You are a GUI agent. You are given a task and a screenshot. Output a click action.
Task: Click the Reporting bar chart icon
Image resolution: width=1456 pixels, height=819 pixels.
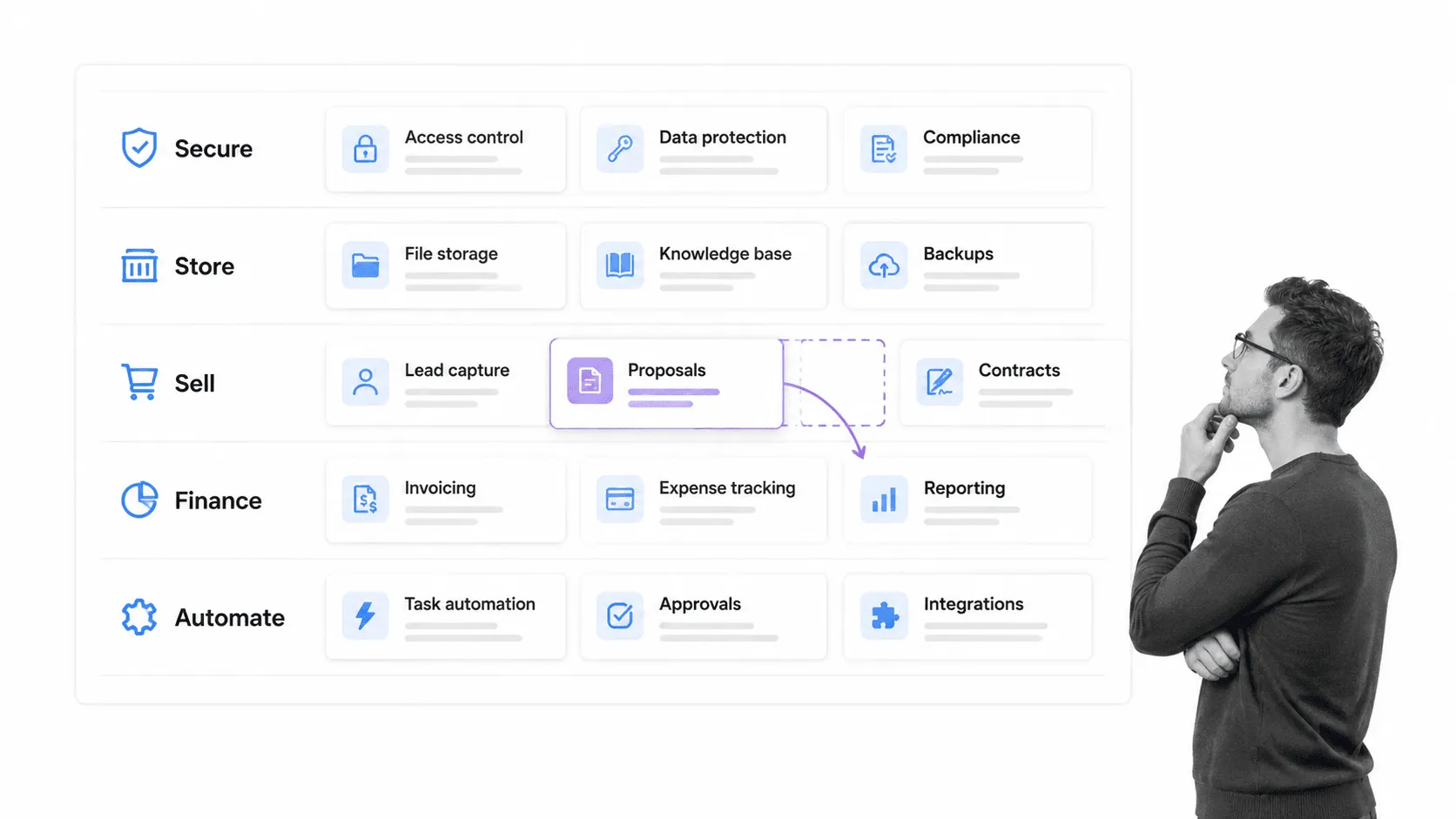click(x=884, y=500)
